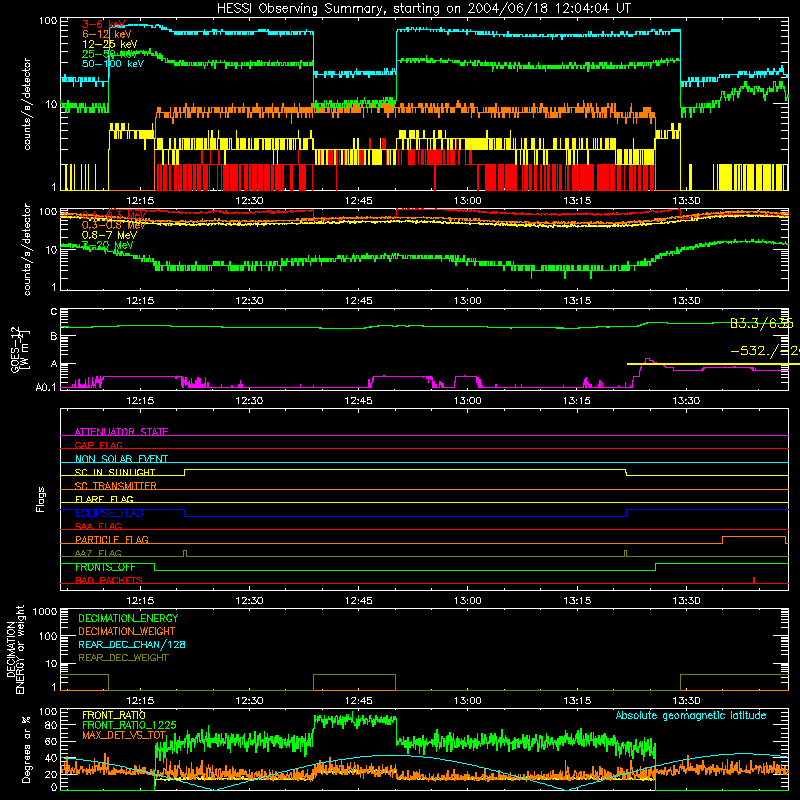
Task: Select the FRONT_RATIO_1225 legend label
Action: pos(130,725)
